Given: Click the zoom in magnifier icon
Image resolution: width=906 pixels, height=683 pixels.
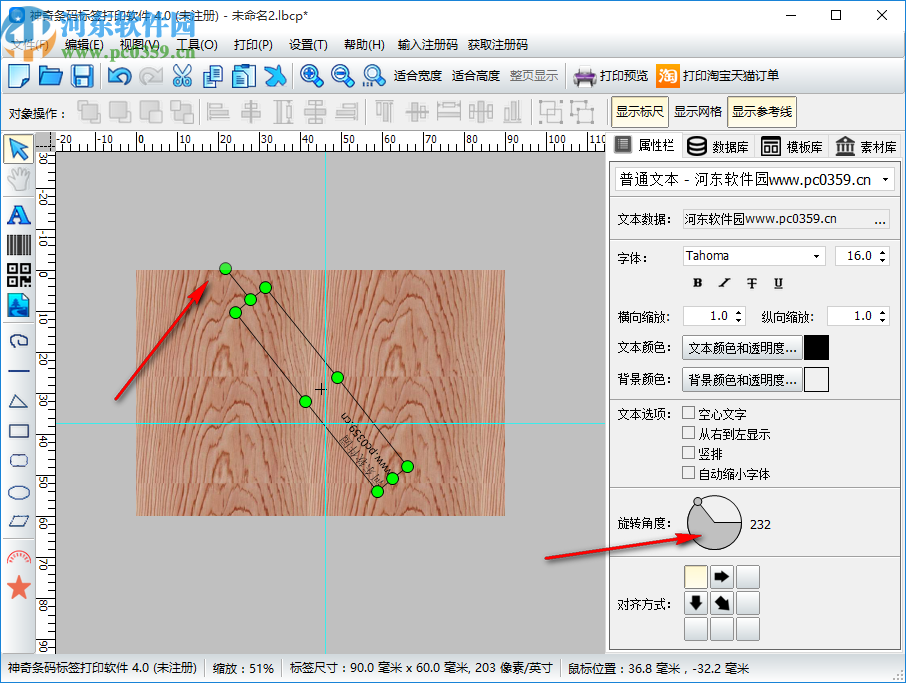Looking at the screenshot, I should point(311,76).
